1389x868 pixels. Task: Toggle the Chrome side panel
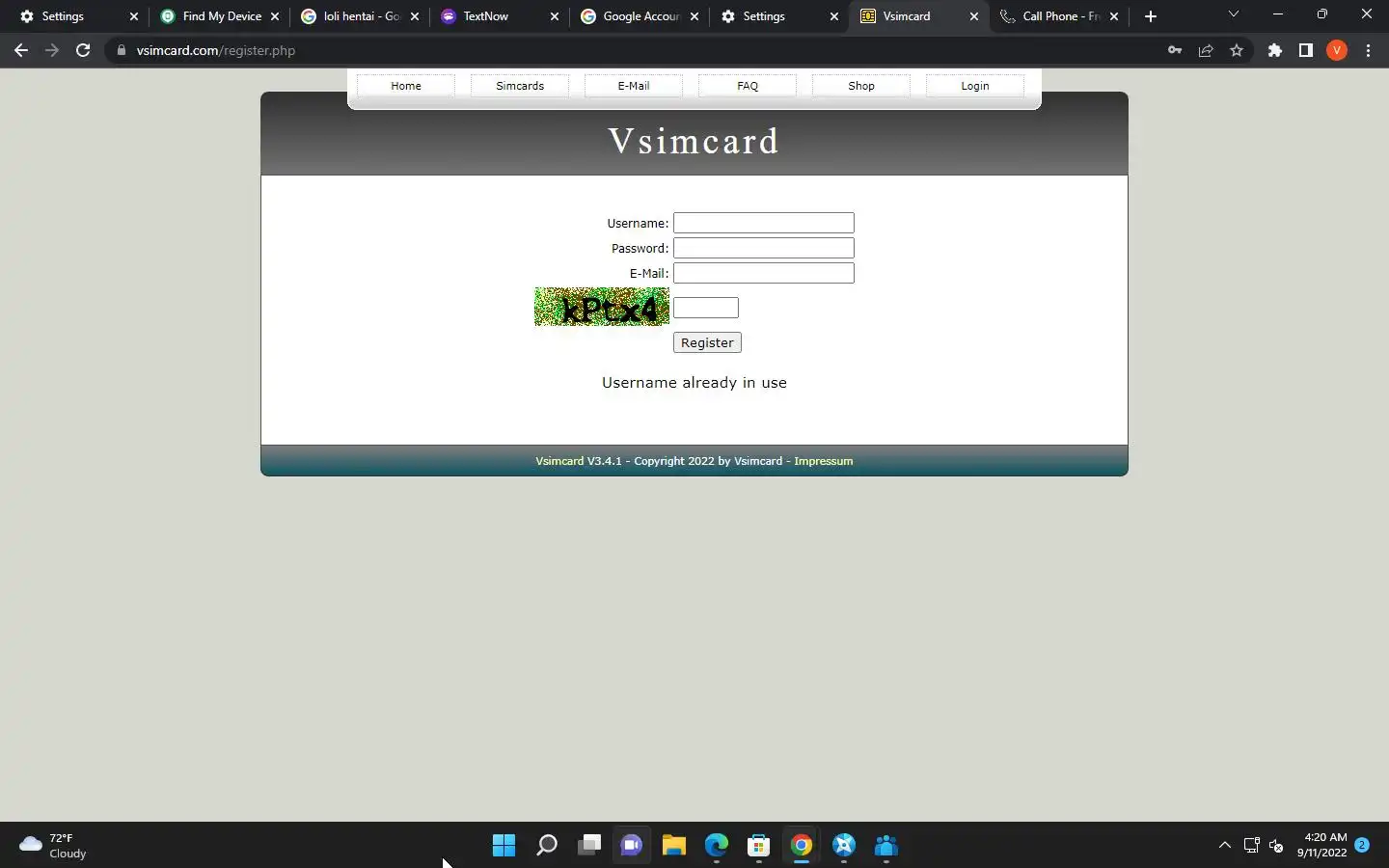(x=1306, y=50)
